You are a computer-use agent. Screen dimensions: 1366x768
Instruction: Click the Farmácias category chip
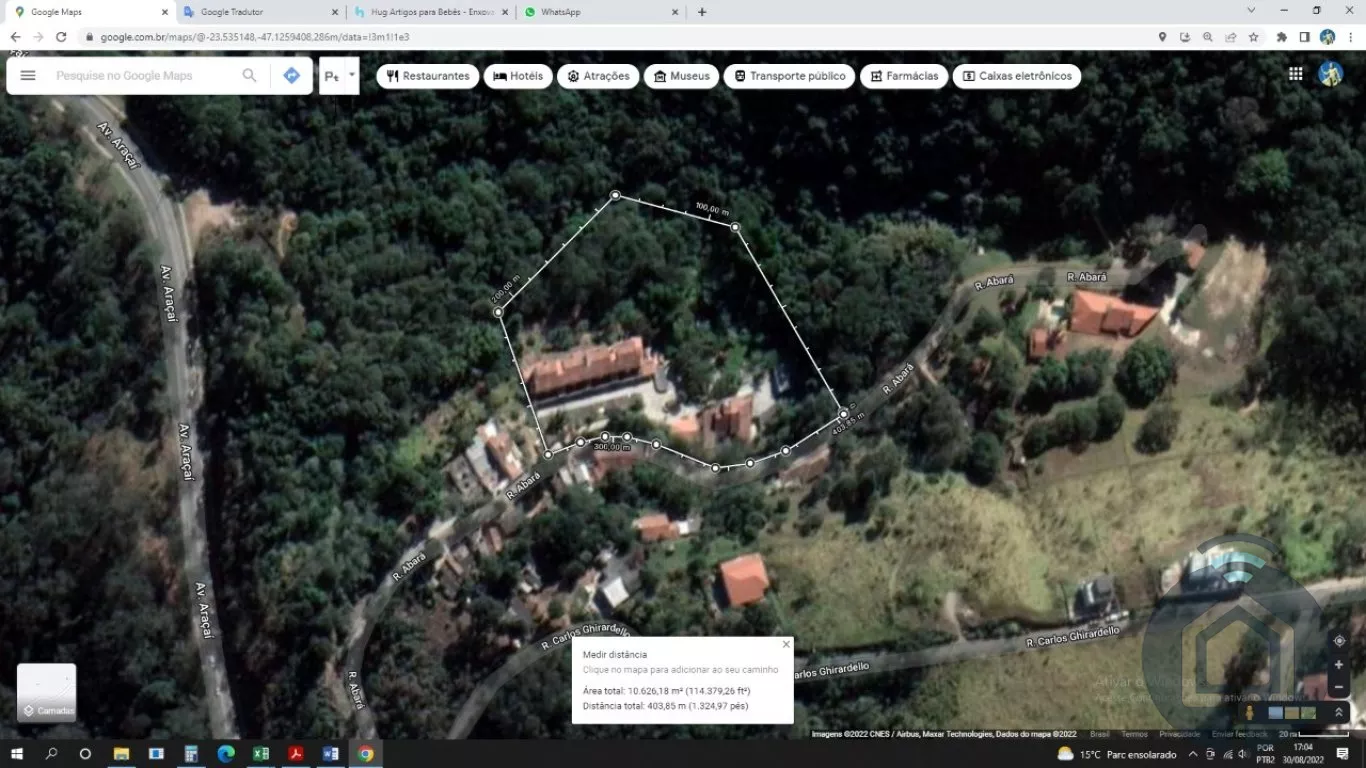(904, 76)
